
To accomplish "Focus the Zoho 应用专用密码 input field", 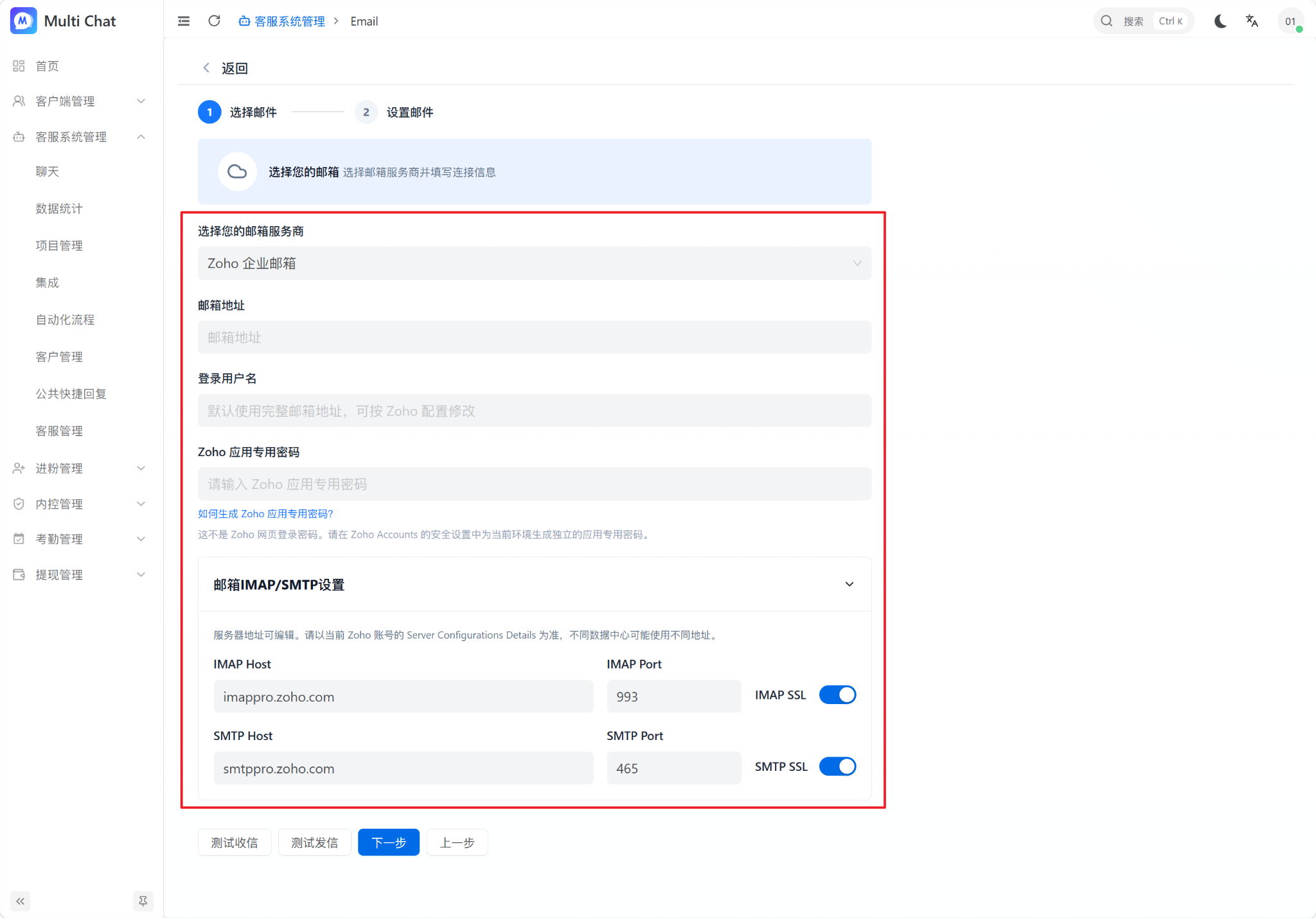I will tap(535, 484).
